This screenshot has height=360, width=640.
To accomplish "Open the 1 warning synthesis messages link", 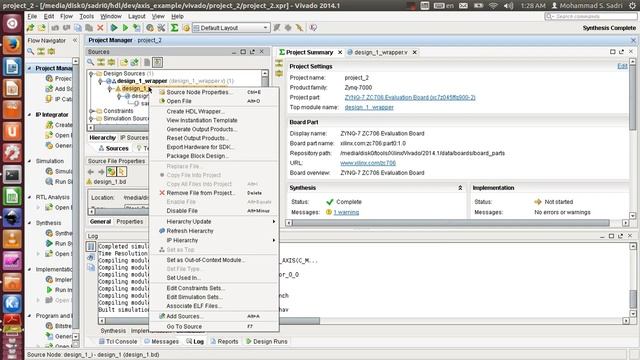I will pyautogui.click(x=346, y=212).
